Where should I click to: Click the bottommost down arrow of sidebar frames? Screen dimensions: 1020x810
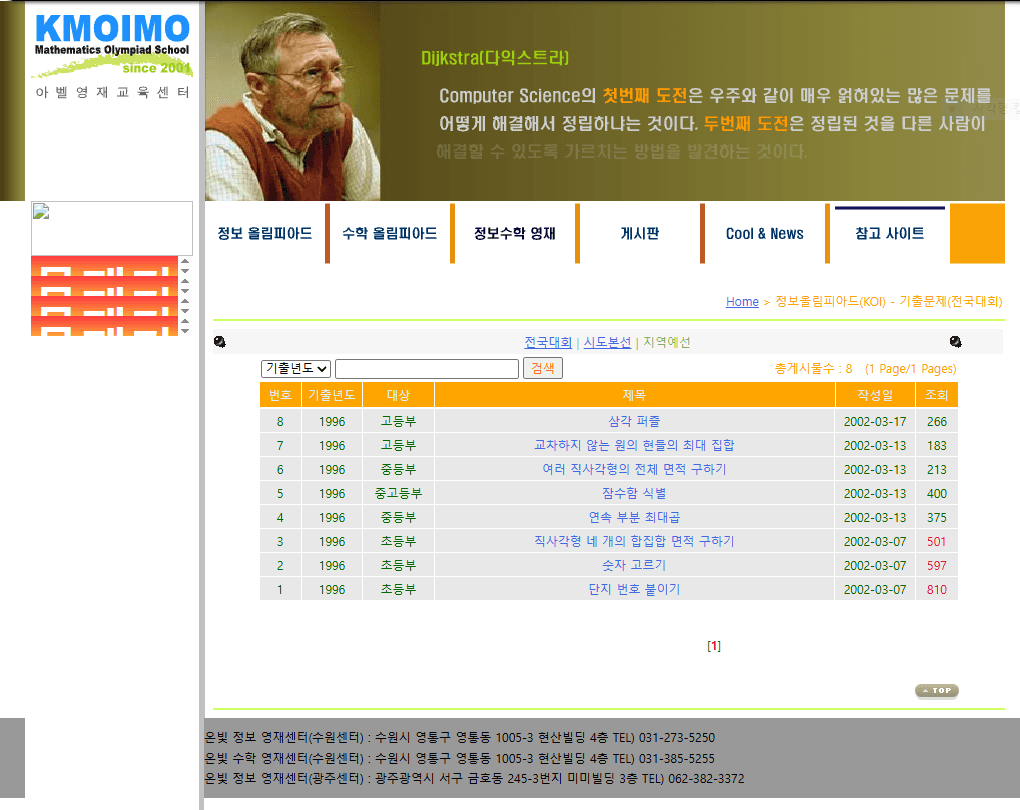point(185,331)
